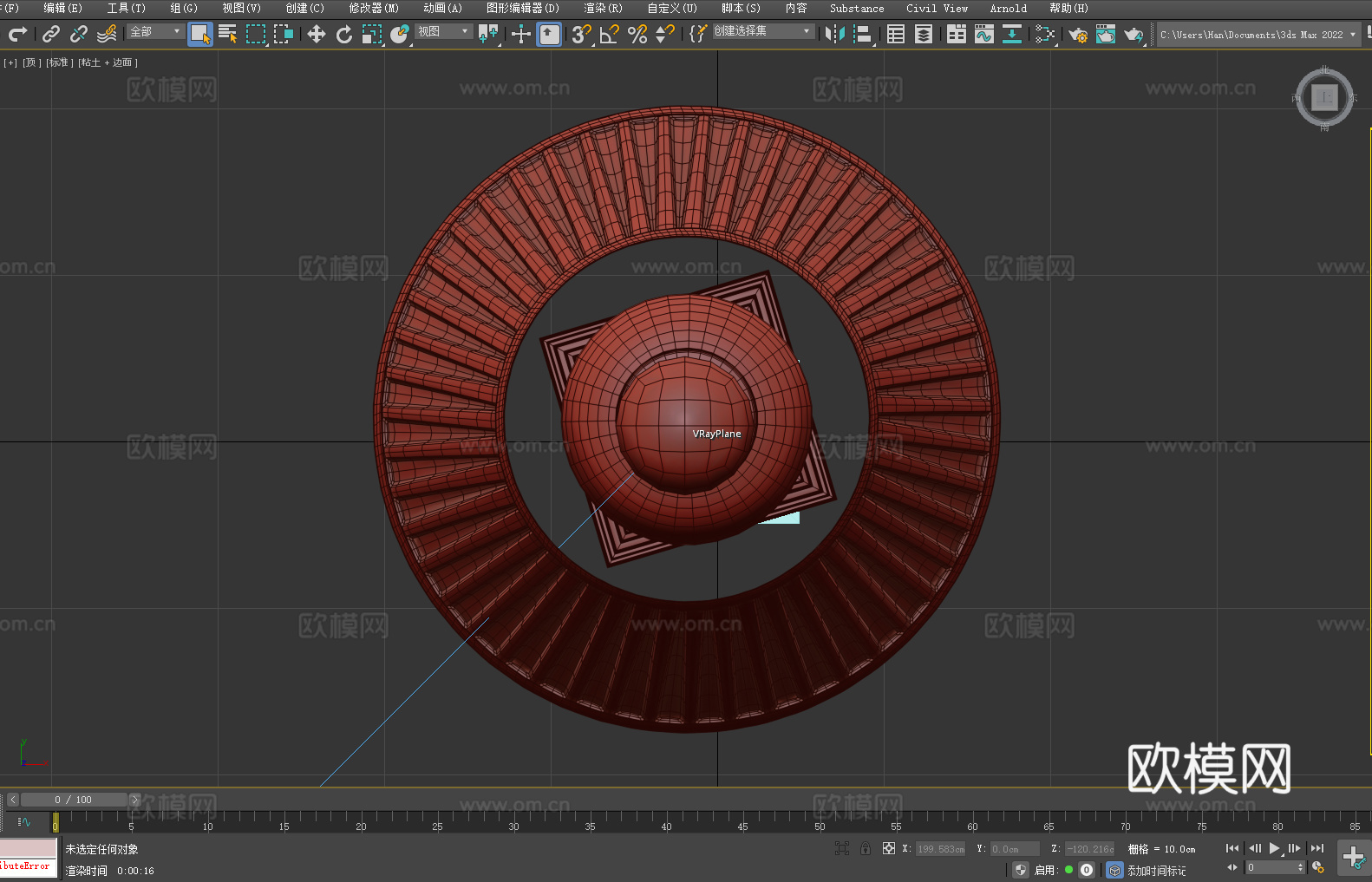Open the 修改器(M) menu
This screenshot has width=1372, height=882.
pyautogui.click(x=374, y=8)
